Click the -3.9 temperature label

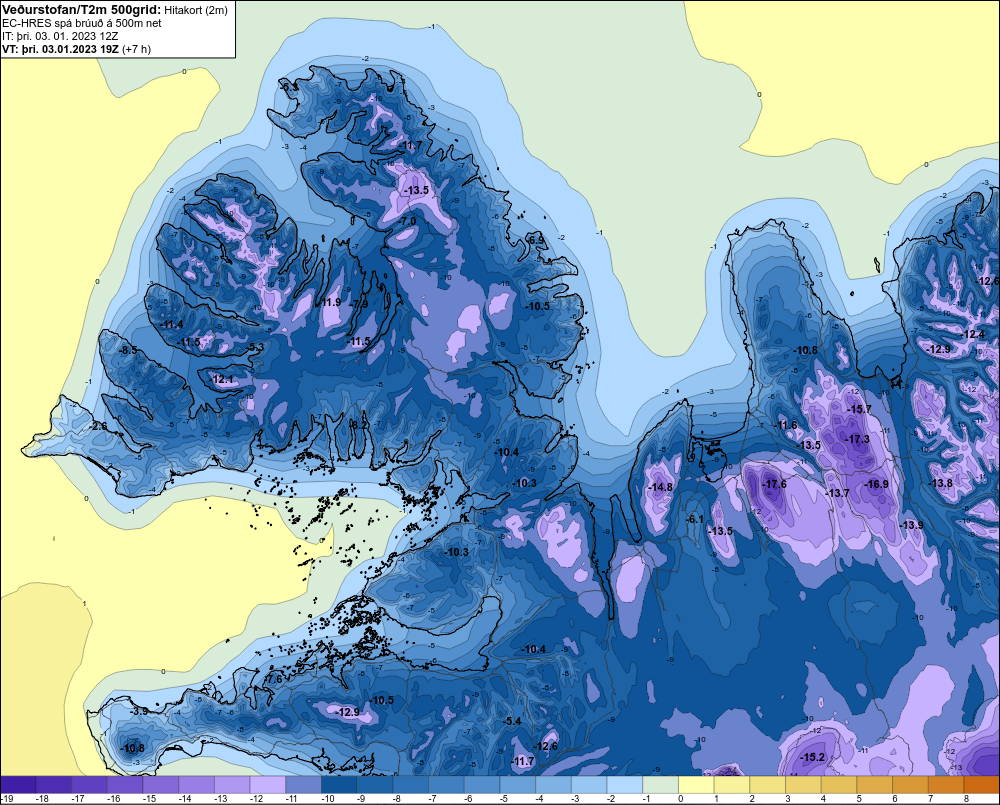[x=139, y=711]
